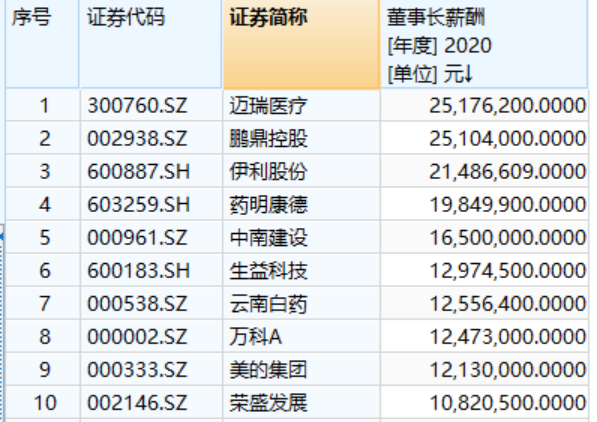Click row number 10 cell

point(43,403)
